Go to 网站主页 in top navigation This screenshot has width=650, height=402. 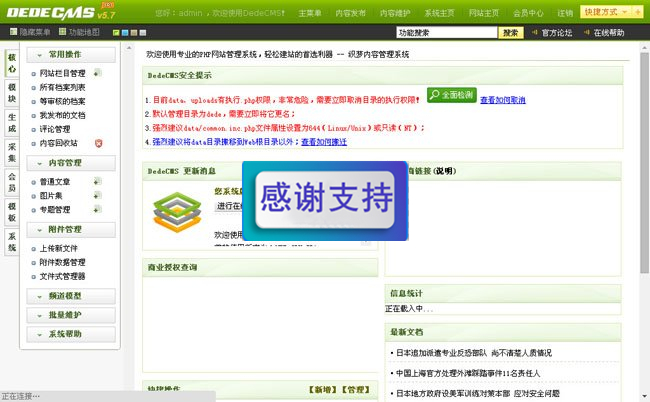click(484, 13)
